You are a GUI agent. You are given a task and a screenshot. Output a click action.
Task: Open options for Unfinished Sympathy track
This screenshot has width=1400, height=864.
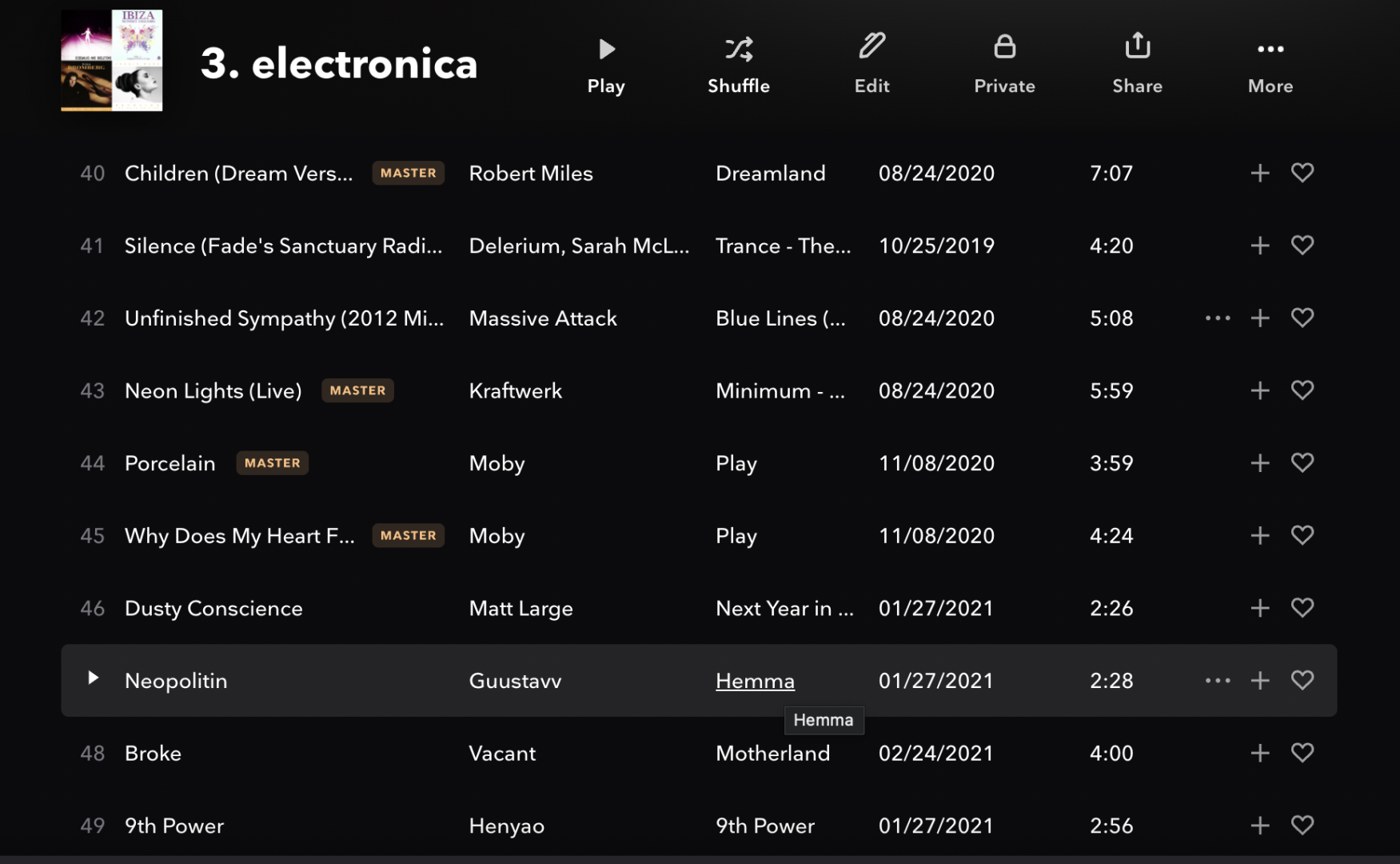(1218, 318)
